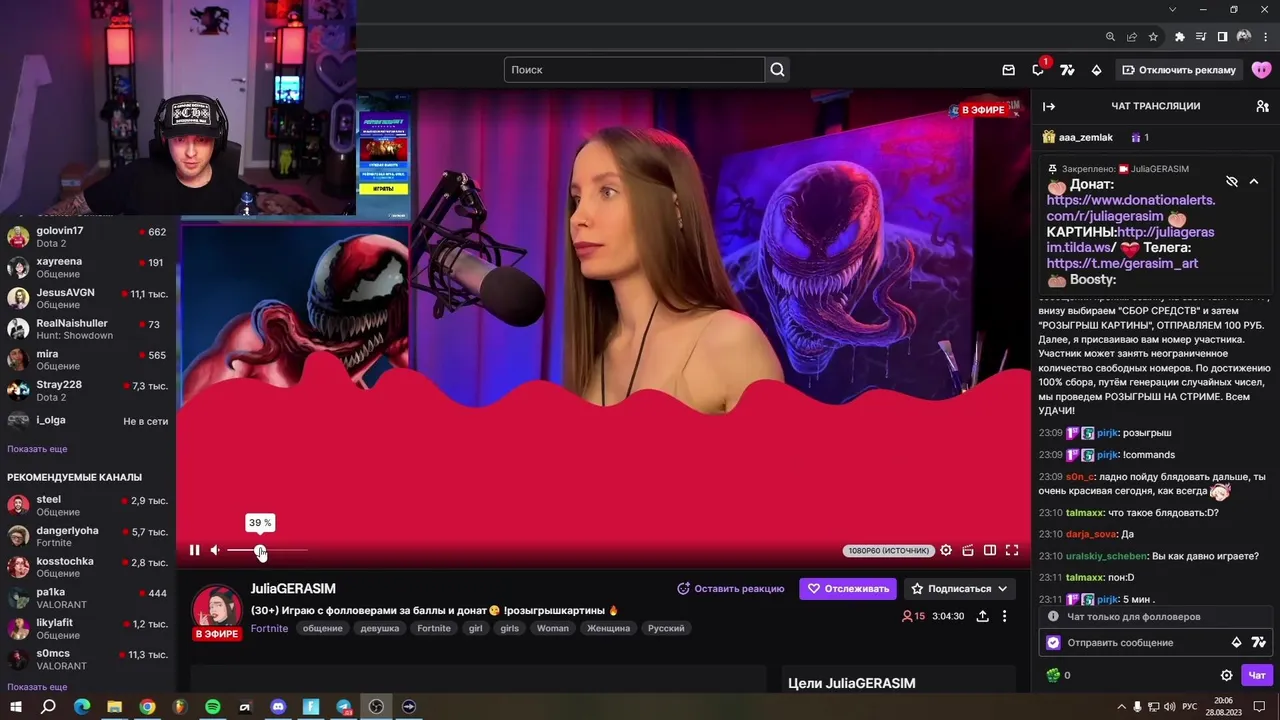
Task: Open the juliagerasim.tilda.ws link
Action: 1131,240
